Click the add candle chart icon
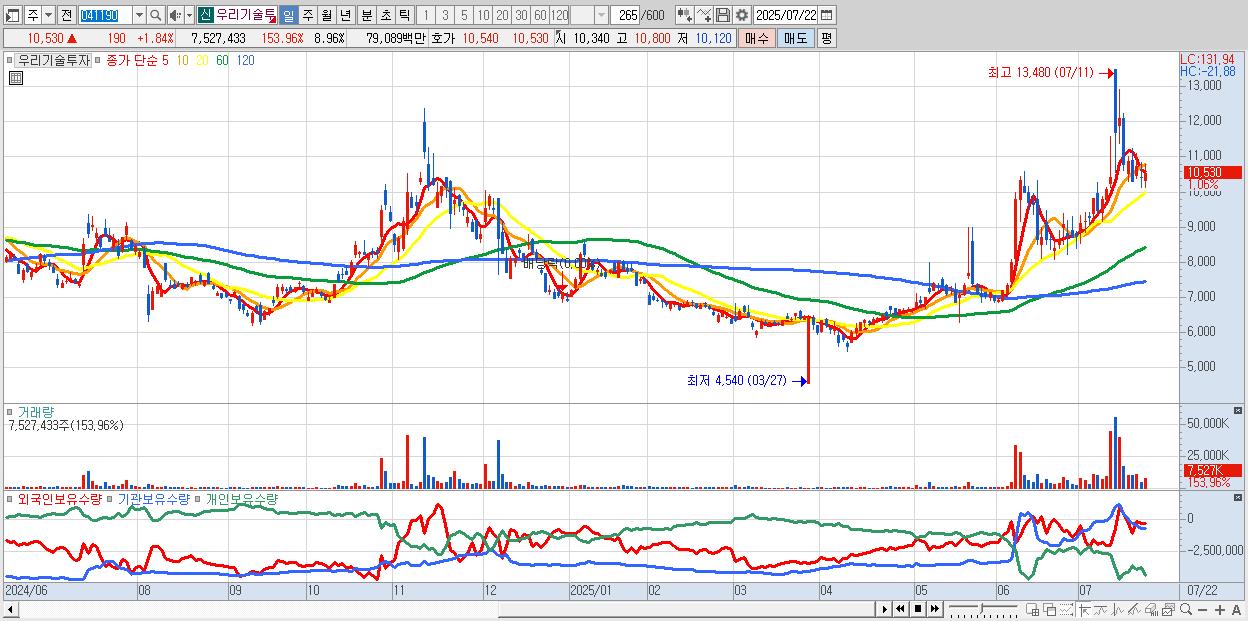Image resolution: width=1248 pixels, height=621 pixels. point(685,15)
